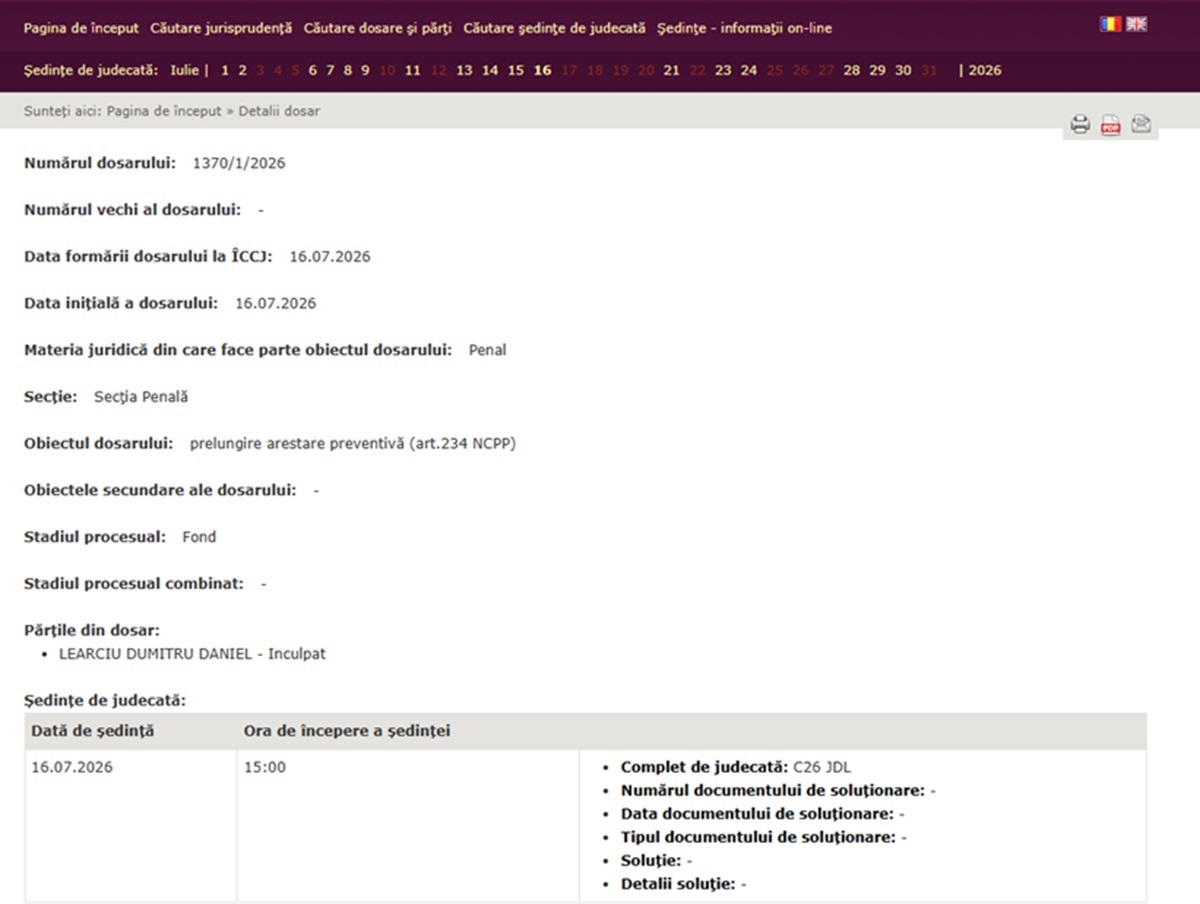Click Tipul documentului de soluționare entry
Viewport: 1200px width, 904px height.
763,837
